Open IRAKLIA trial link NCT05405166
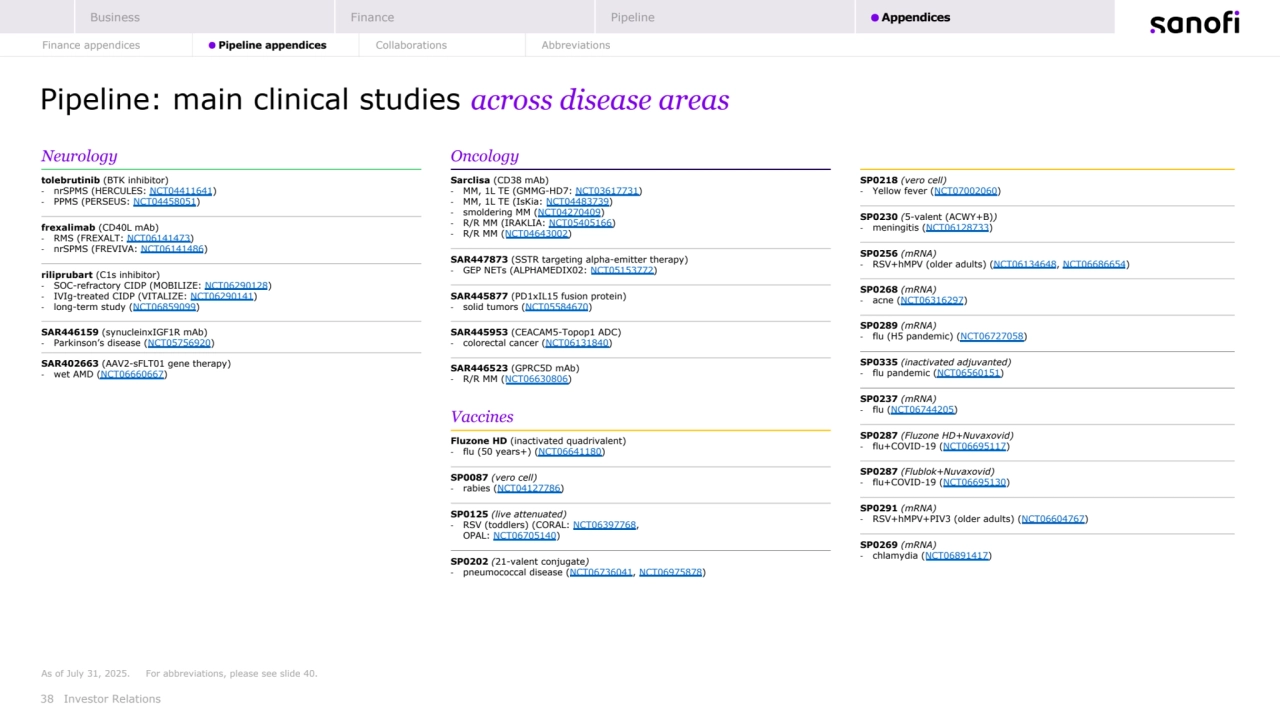The image size is (1280, 720). [x=580, y=223]
